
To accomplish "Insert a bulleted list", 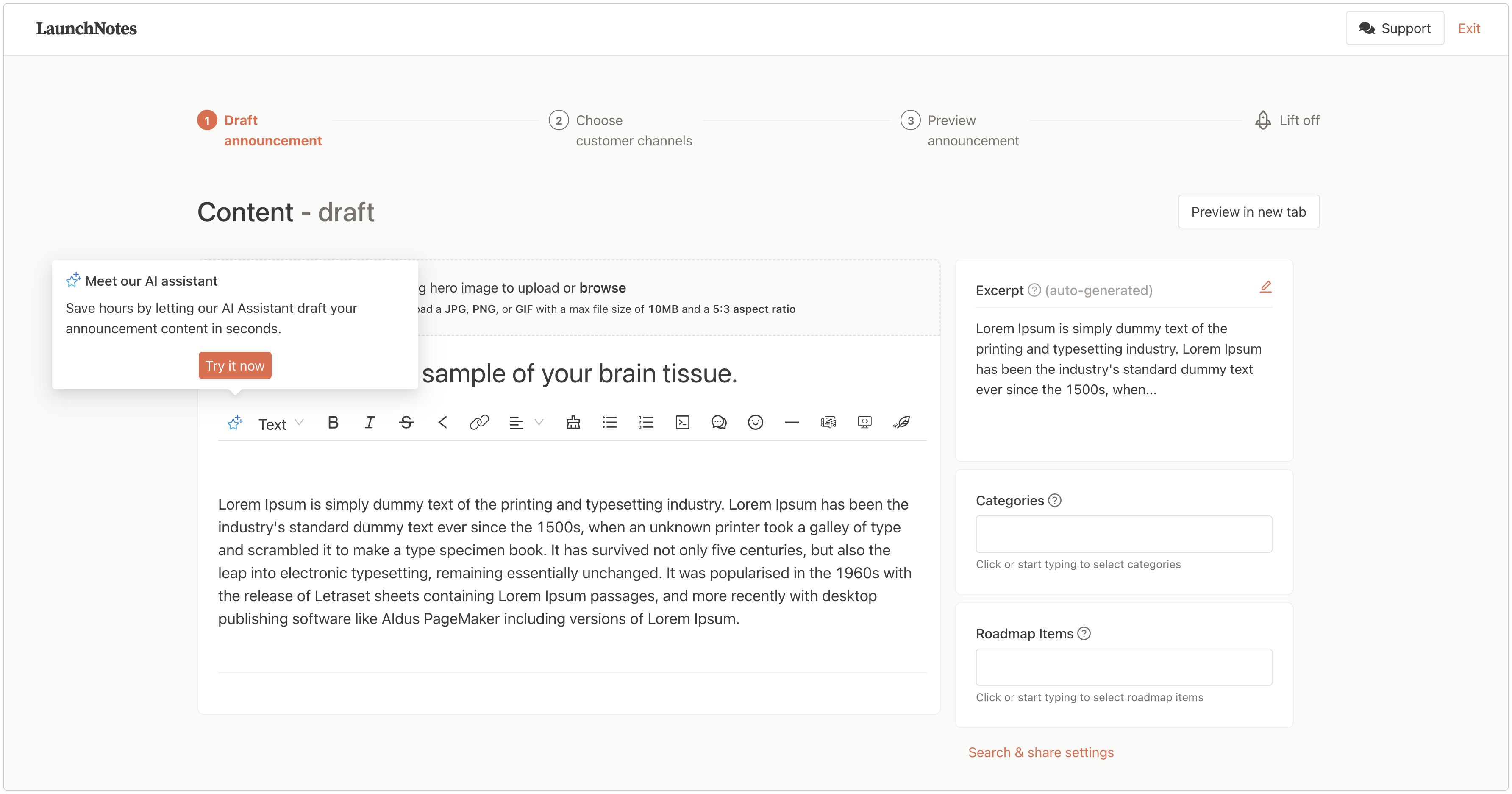I will point(610,422).
